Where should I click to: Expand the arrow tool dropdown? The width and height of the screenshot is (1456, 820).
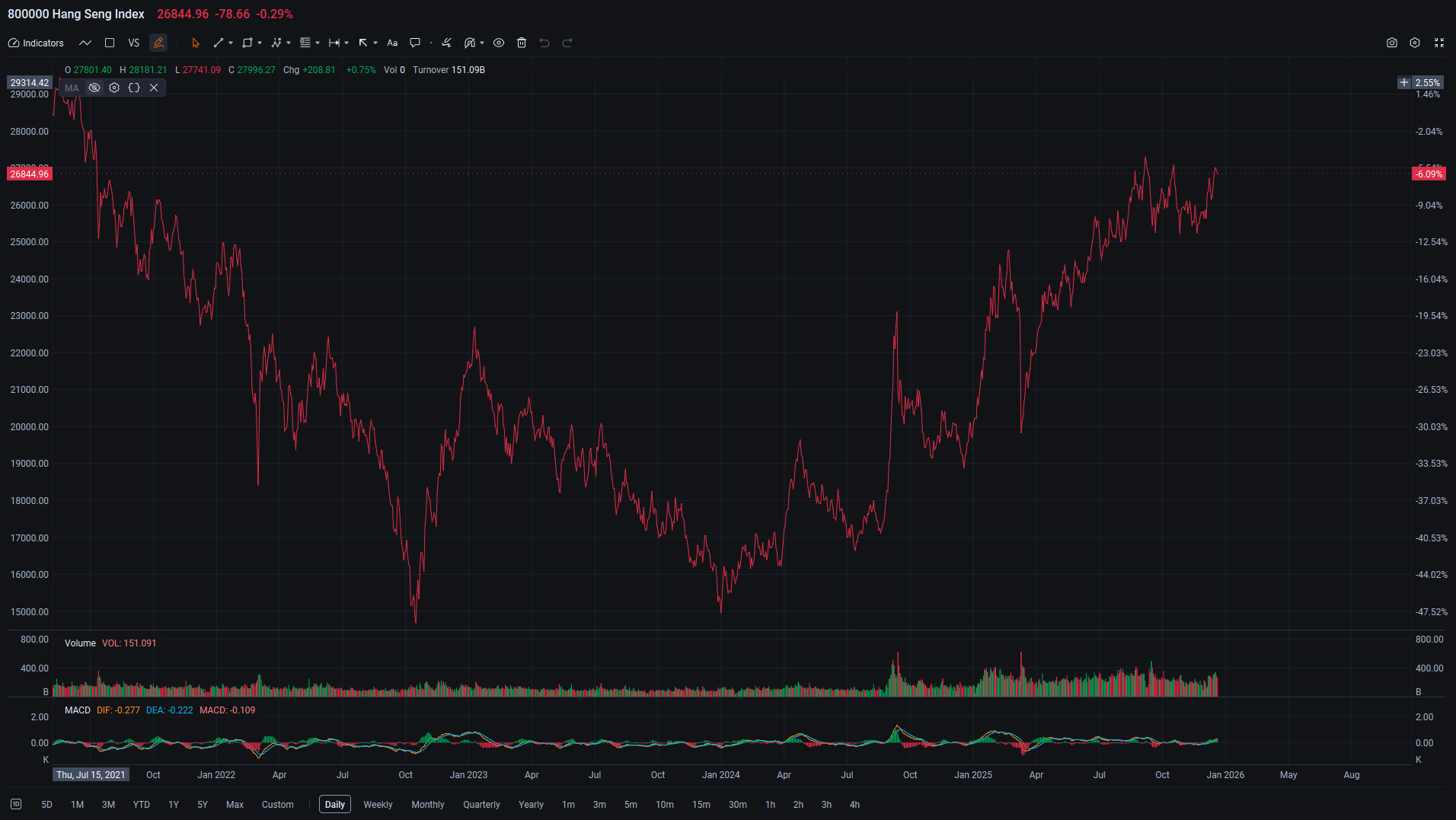pyautogui.click(x=375, y=43)
